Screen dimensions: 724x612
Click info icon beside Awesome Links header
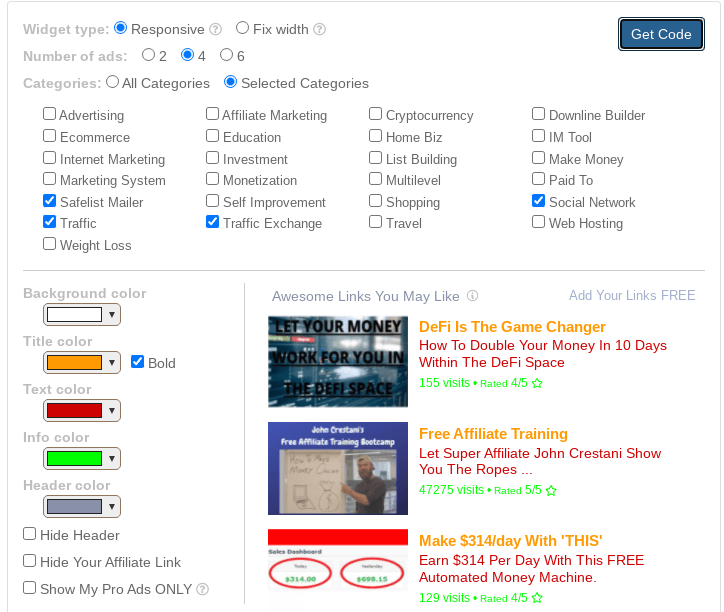(472, 296)
